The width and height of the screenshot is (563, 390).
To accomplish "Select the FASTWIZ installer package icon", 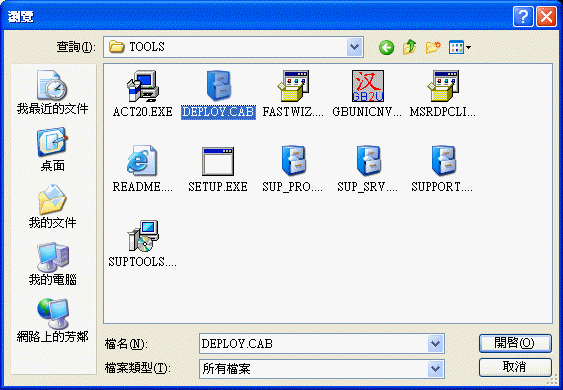I will [293, 86].
